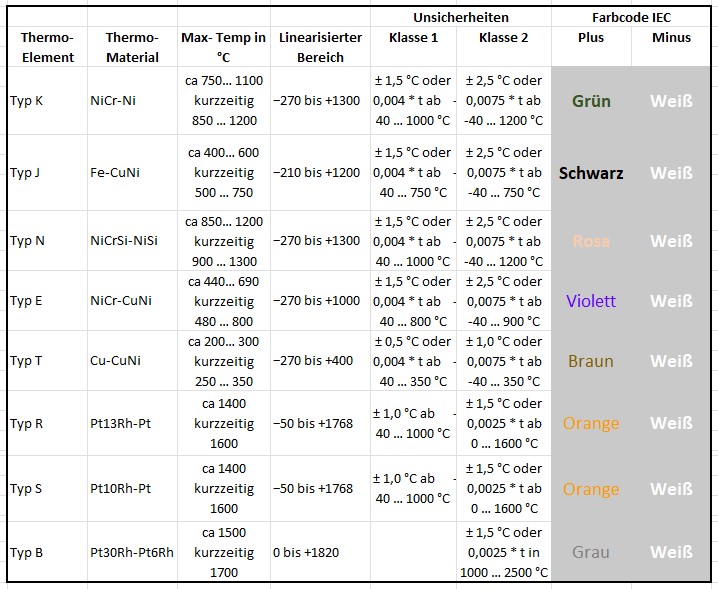
Task: Click the Grün color code cell
Action: 591,101
